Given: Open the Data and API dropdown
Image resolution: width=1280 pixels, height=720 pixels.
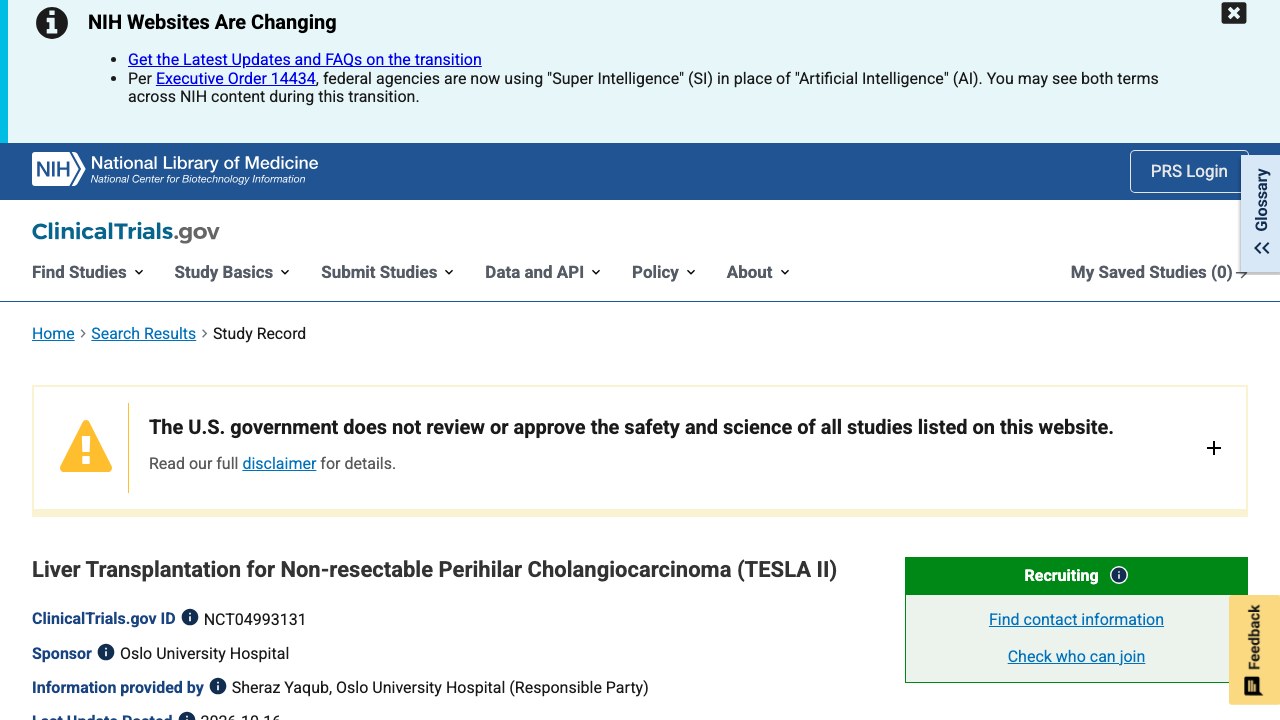Looking at the screenshot, I should point(543,272).
